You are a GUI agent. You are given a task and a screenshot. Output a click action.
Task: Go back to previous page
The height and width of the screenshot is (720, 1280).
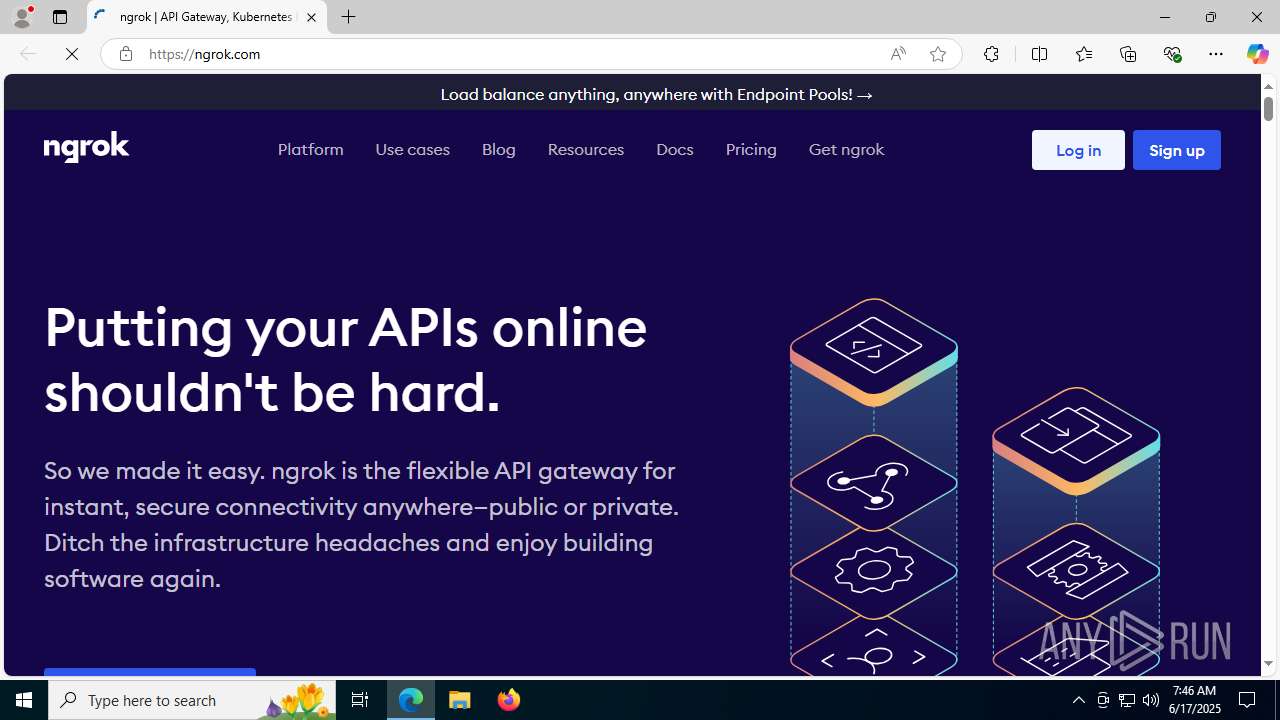[27, 54]
